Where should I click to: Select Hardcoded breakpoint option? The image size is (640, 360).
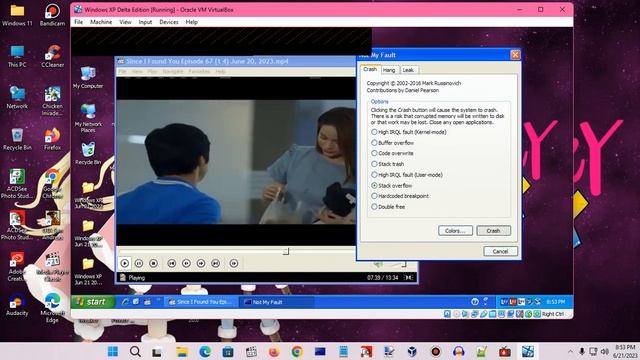tap(400, 196)
